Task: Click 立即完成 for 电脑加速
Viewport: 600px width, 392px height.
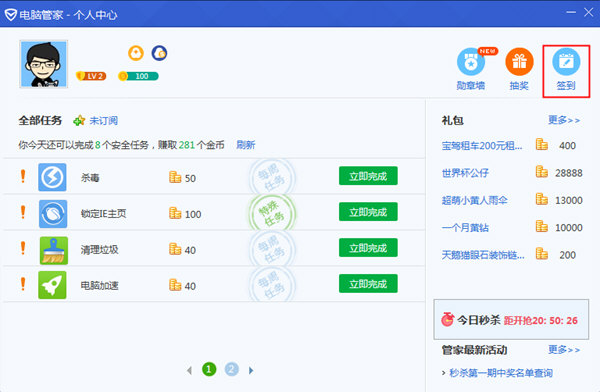Action: pos(368,284)
